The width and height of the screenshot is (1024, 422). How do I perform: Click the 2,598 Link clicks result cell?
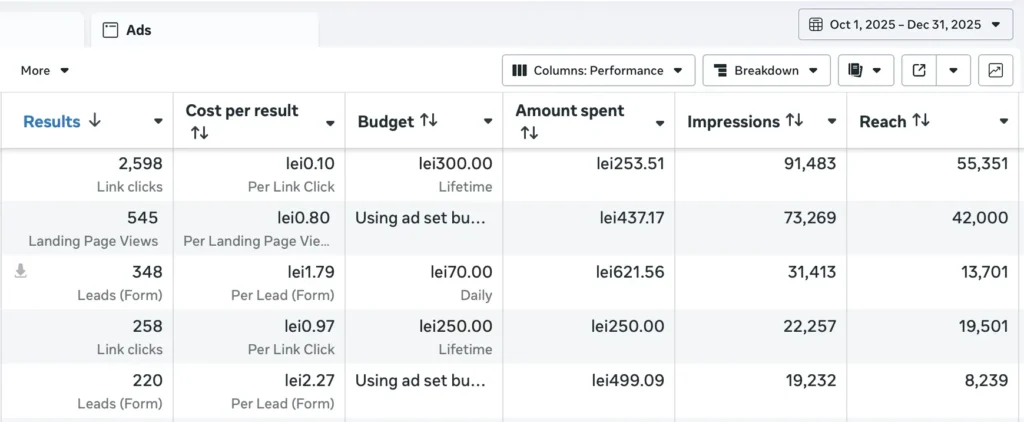pos(87,174)
